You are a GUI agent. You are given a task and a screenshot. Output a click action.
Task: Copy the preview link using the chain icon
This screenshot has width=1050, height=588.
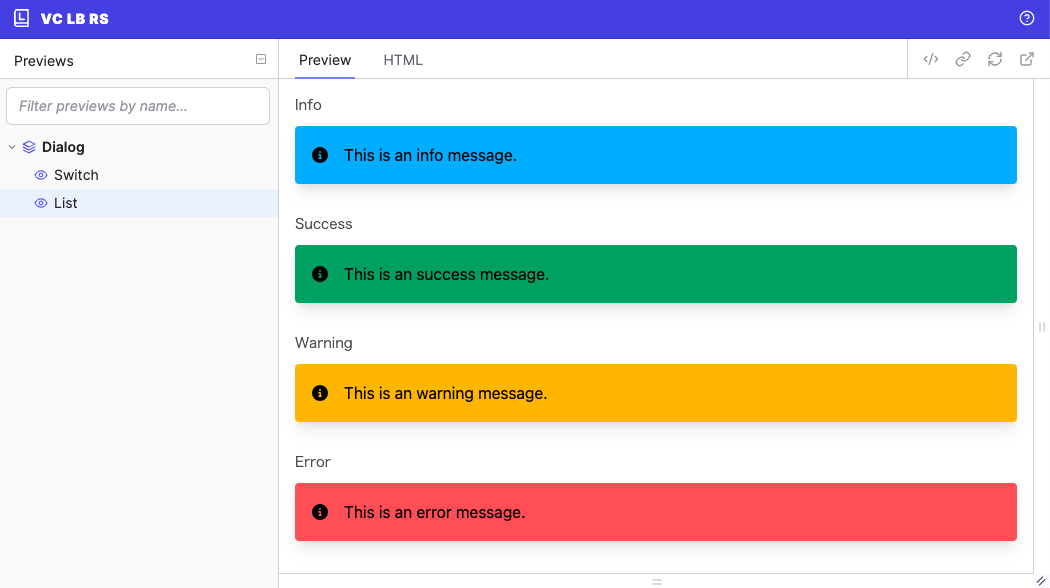click(x=963, y=59)
